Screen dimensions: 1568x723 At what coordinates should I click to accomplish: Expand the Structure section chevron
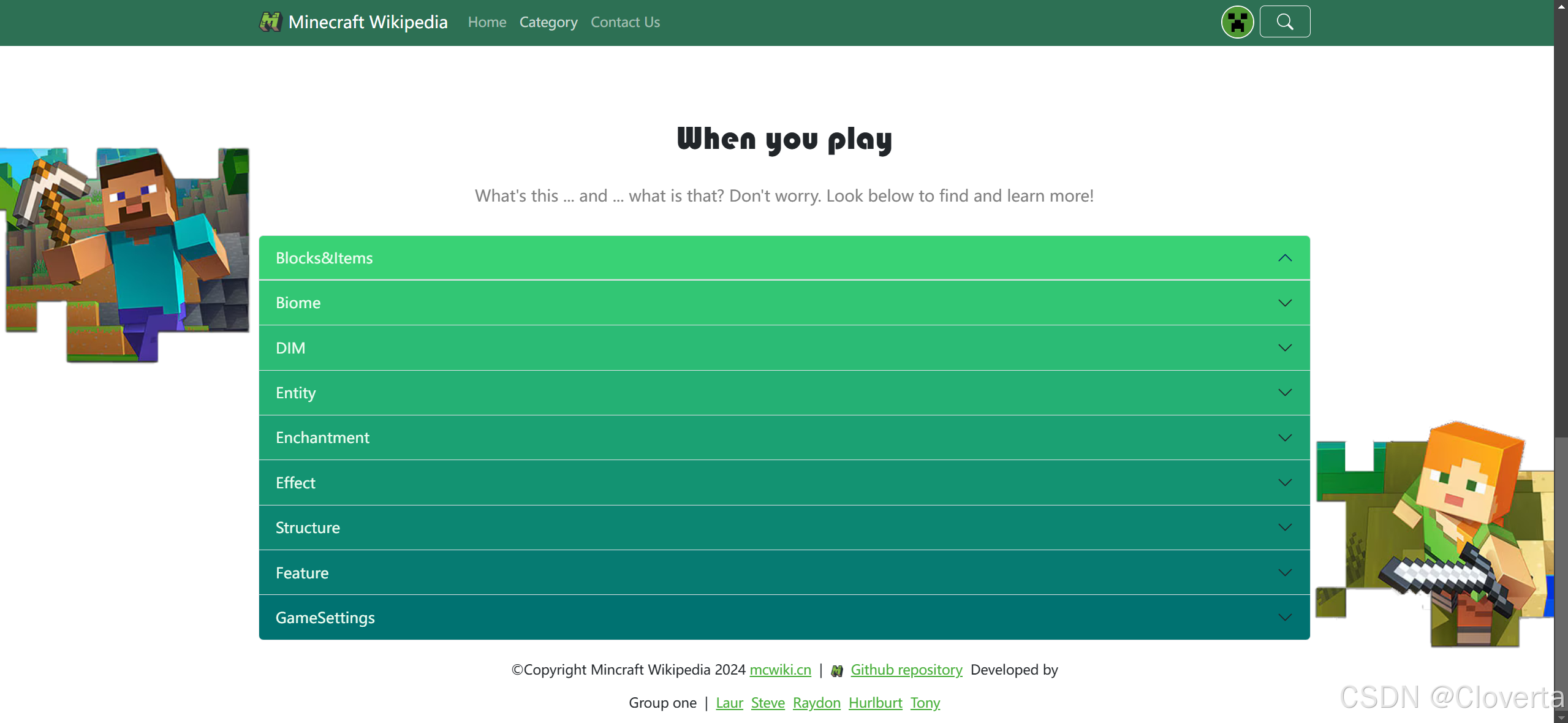click(x=1285, y=527)
